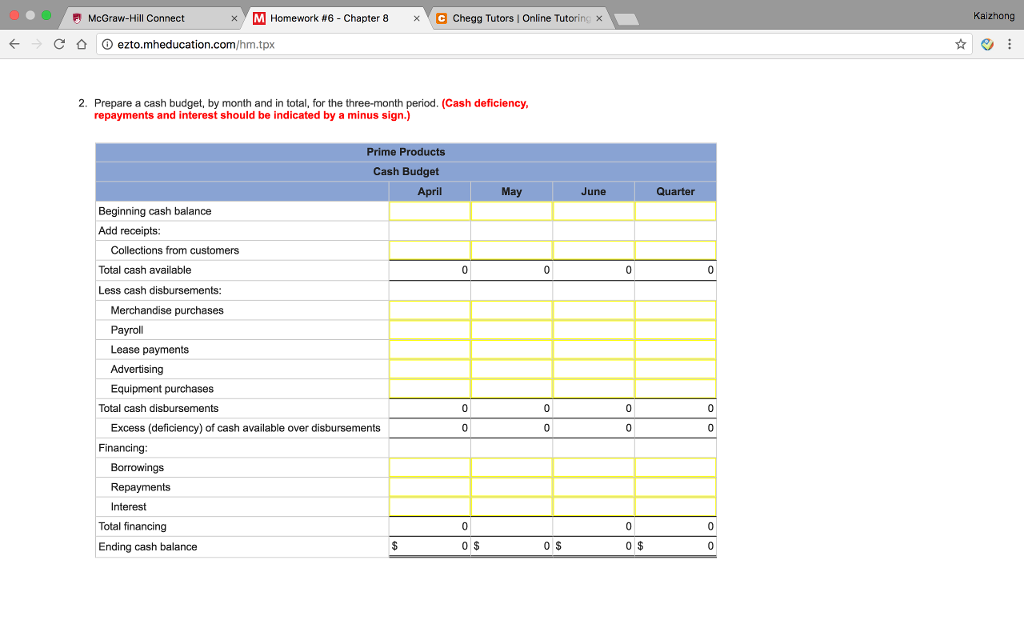The image size is (1024, 640).
Task: Open the Chrome three-dot menu
Action: (1011, 44)
